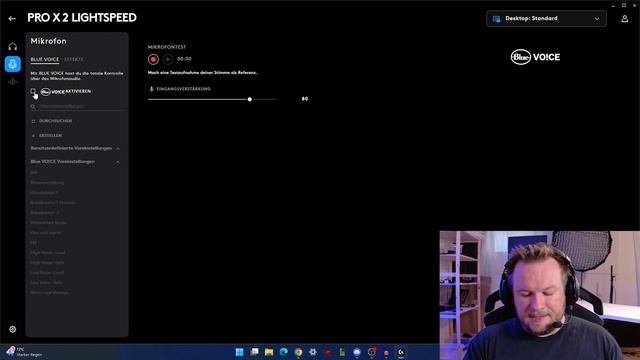This screenshot has width=640, height=360.
Task: Play back the microphone test recording
Action: point(168,59)
